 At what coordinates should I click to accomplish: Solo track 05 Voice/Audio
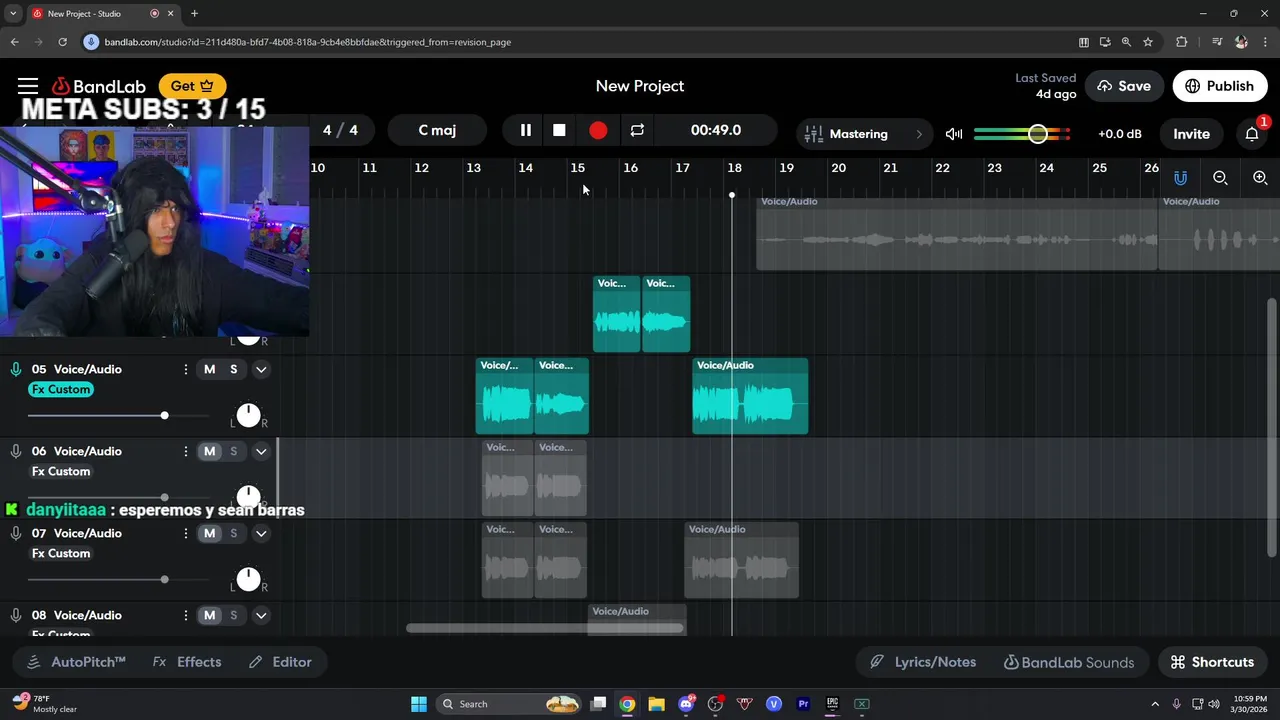tap(234, 369)
